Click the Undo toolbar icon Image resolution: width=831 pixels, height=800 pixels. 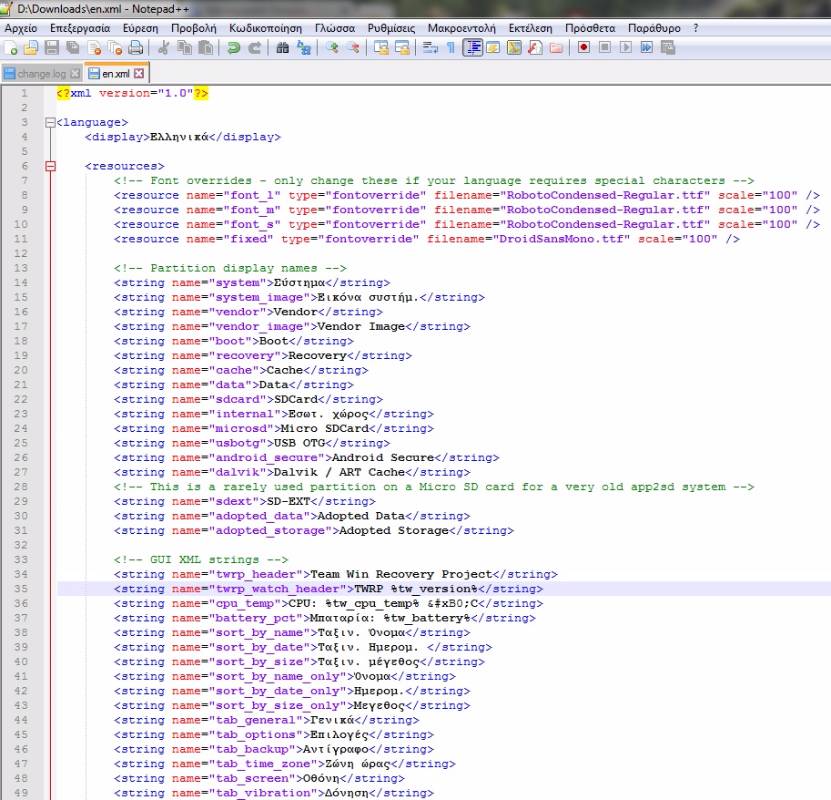click(x=234, y=48)
